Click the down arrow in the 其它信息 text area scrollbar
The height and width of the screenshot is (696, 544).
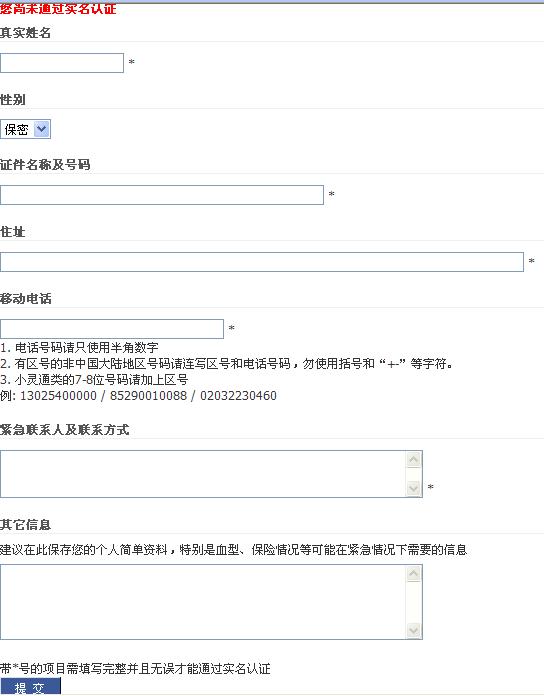[414, 630]
